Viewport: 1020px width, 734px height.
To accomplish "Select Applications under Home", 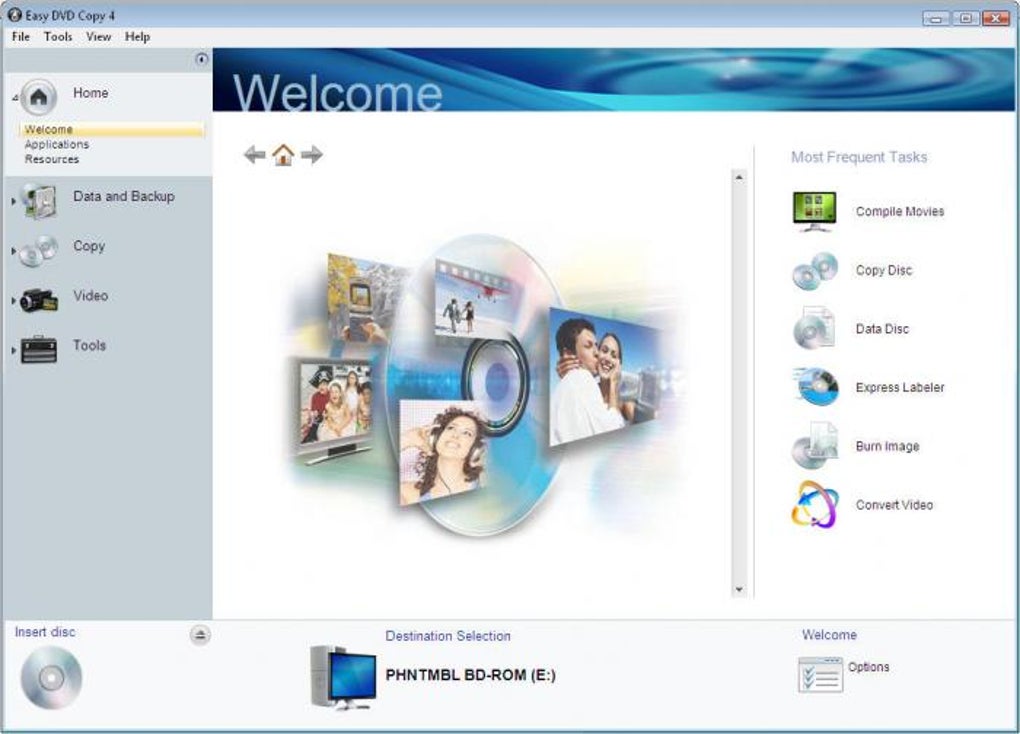I will [57, 144].
